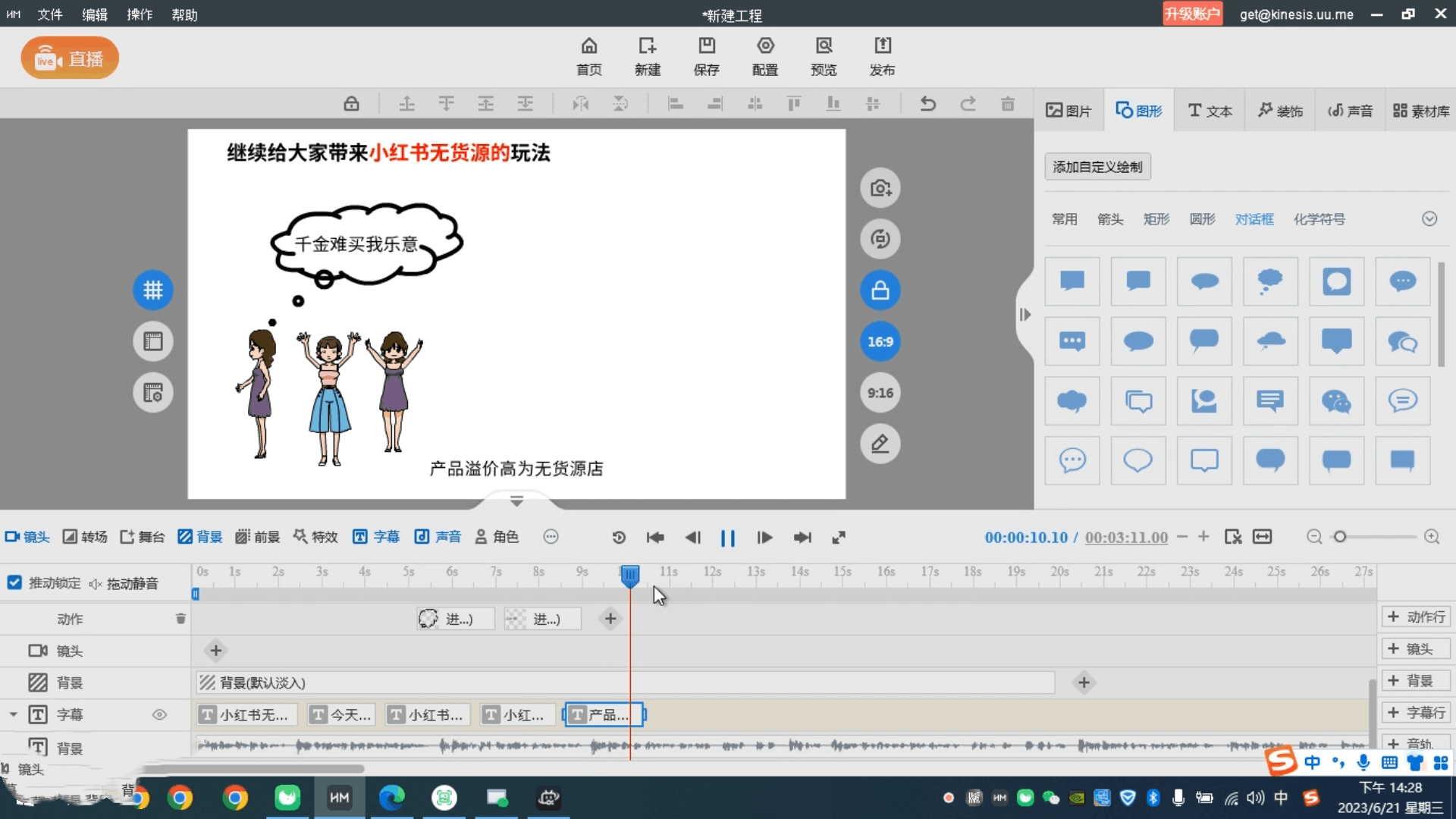This screenshot has height=819, width=1456.
Task: Open the more options ellipsis in timeline bar
Action: (x=551, y=537)
